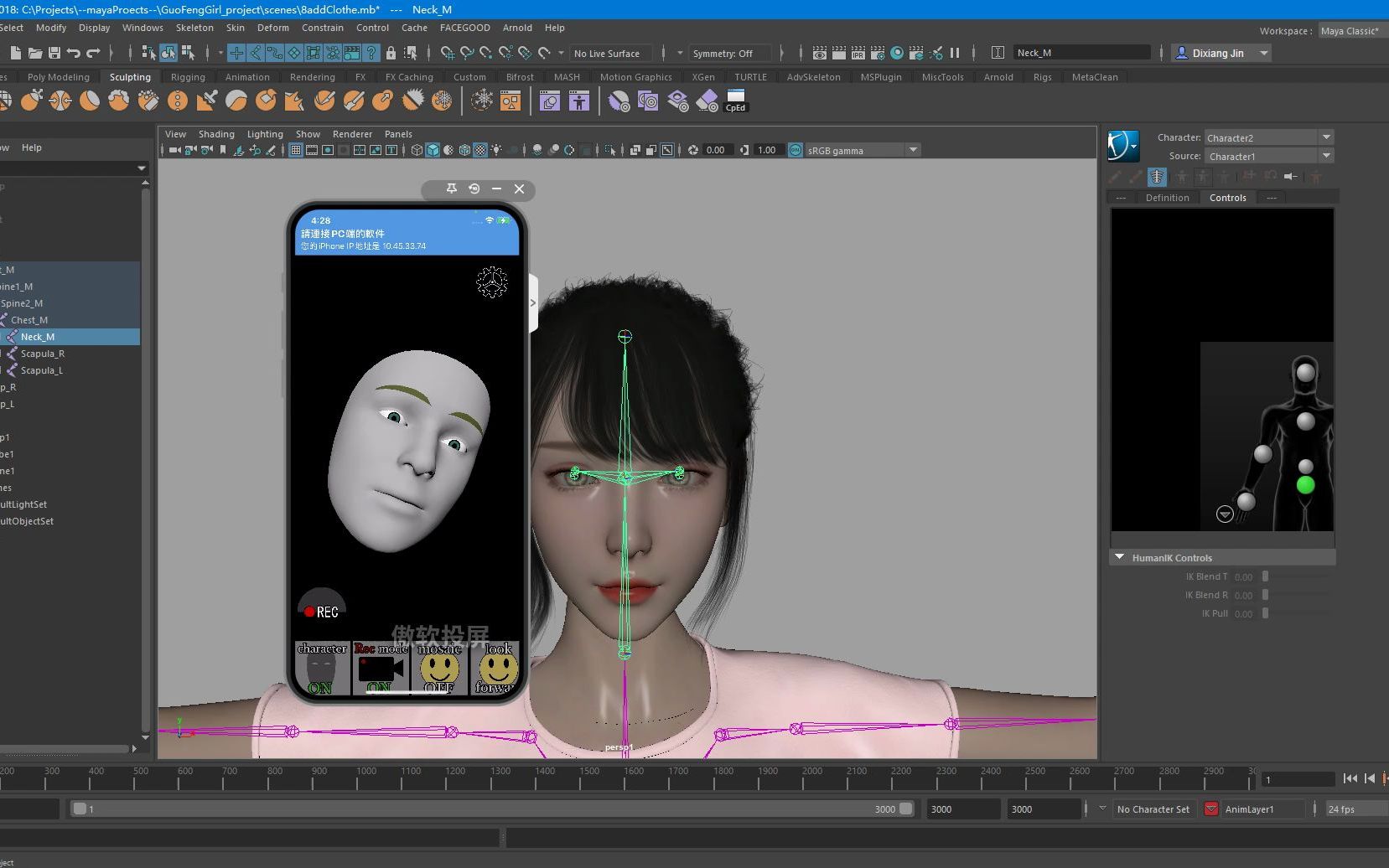1389x868 pixels.
Task: Click the Save scene icon
Action: point(54,53)
